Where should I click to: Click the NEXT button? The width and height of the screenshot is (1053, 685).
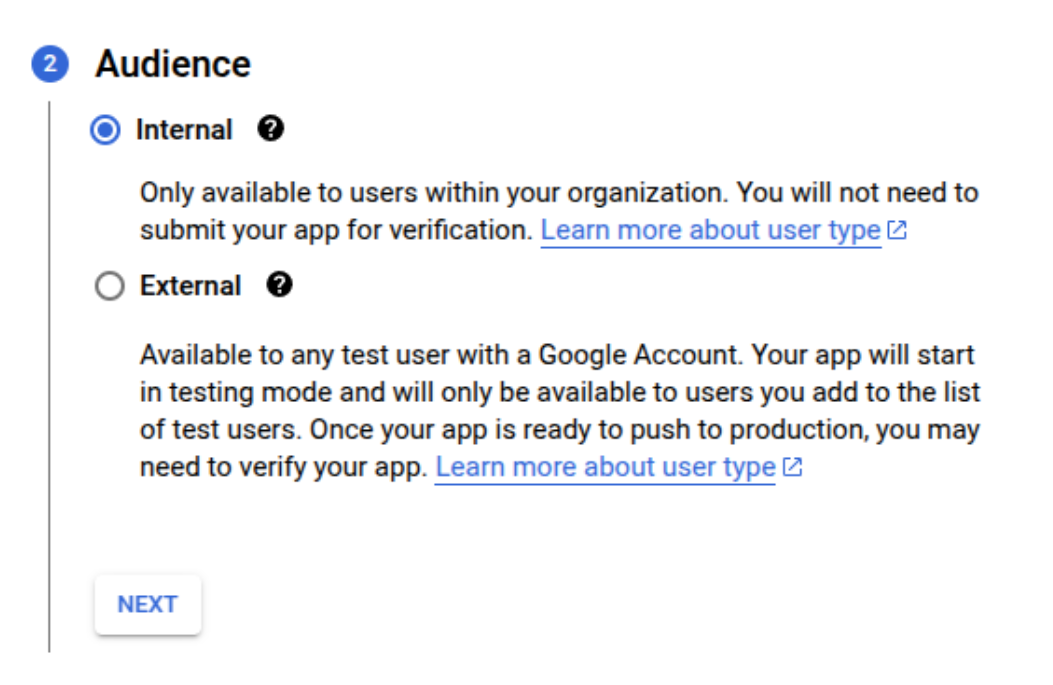tap(148, 604)
